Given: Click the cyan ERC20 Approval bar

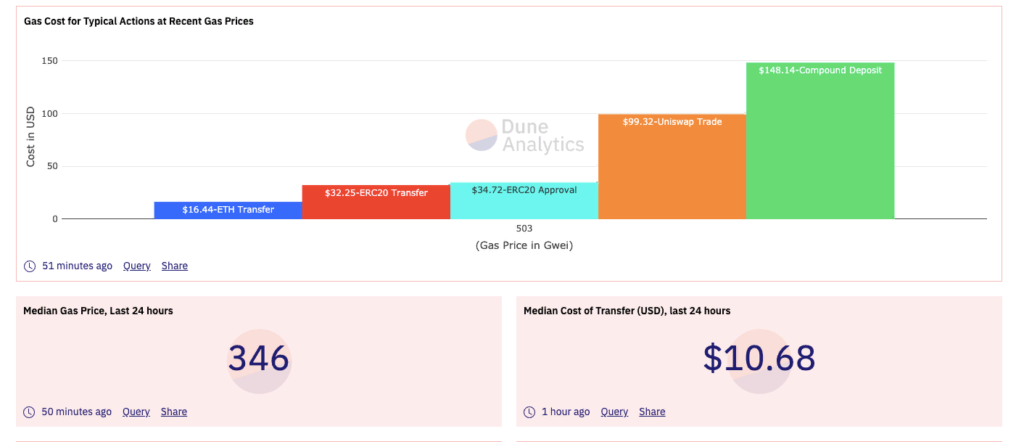Looking at the screenshot, I should (524, 200).
